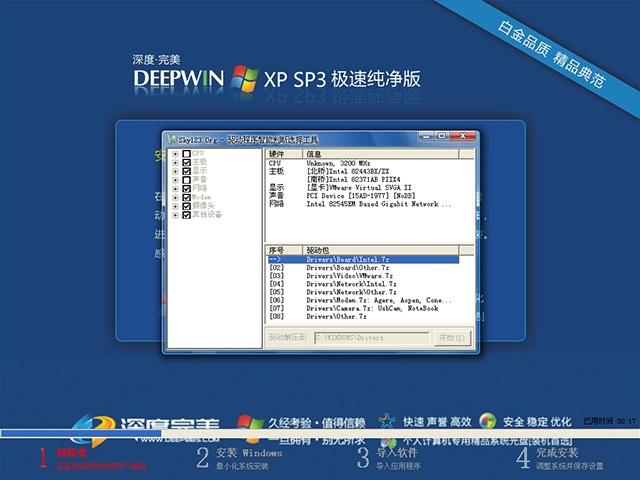Click the Windows flag logo beside DEEPWIN

click(244, 78)
